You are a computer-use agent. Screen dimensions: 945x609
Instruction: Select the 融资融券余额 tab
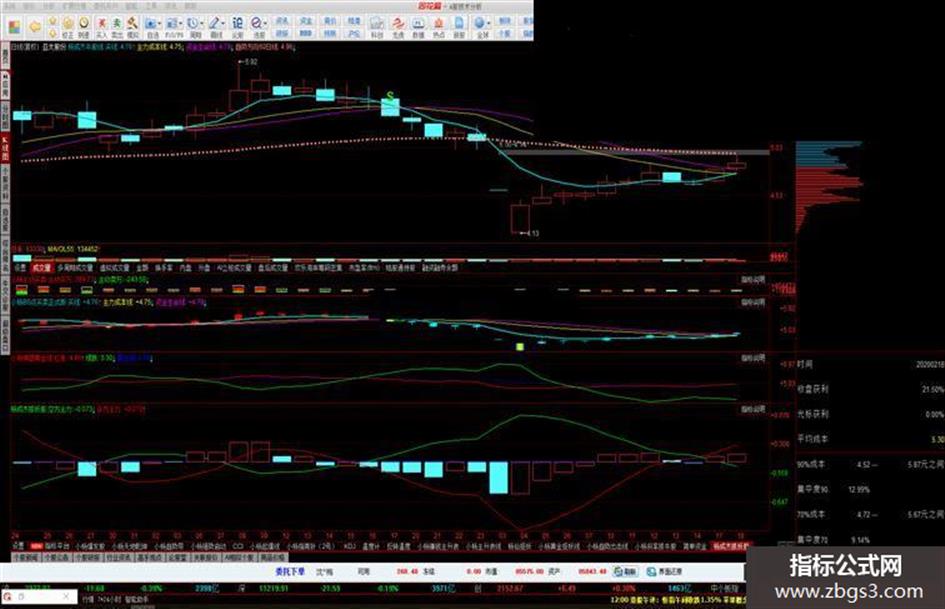(x=440, y=268)
